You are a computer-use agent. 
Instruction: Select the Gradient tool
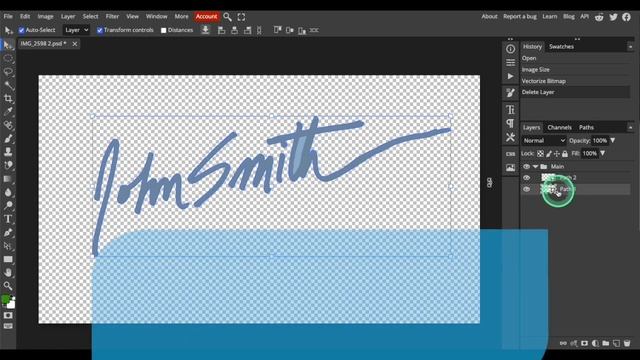[x=8, y=179]
